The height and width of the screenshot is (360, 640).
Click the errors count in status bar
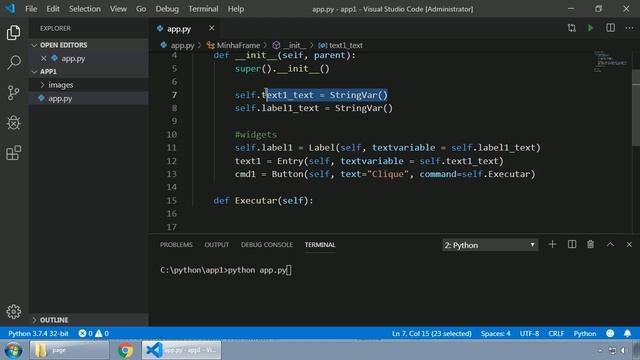(x=85, y=333)
